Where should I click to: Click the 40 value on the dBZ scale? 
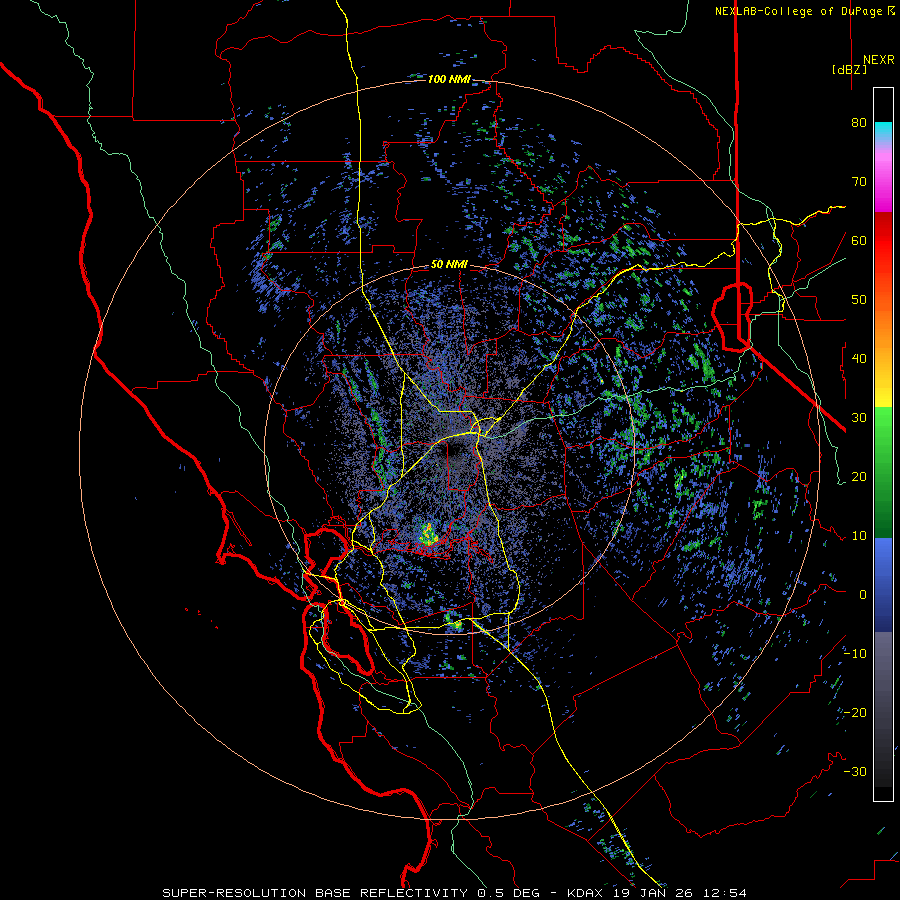pos(859,359)
